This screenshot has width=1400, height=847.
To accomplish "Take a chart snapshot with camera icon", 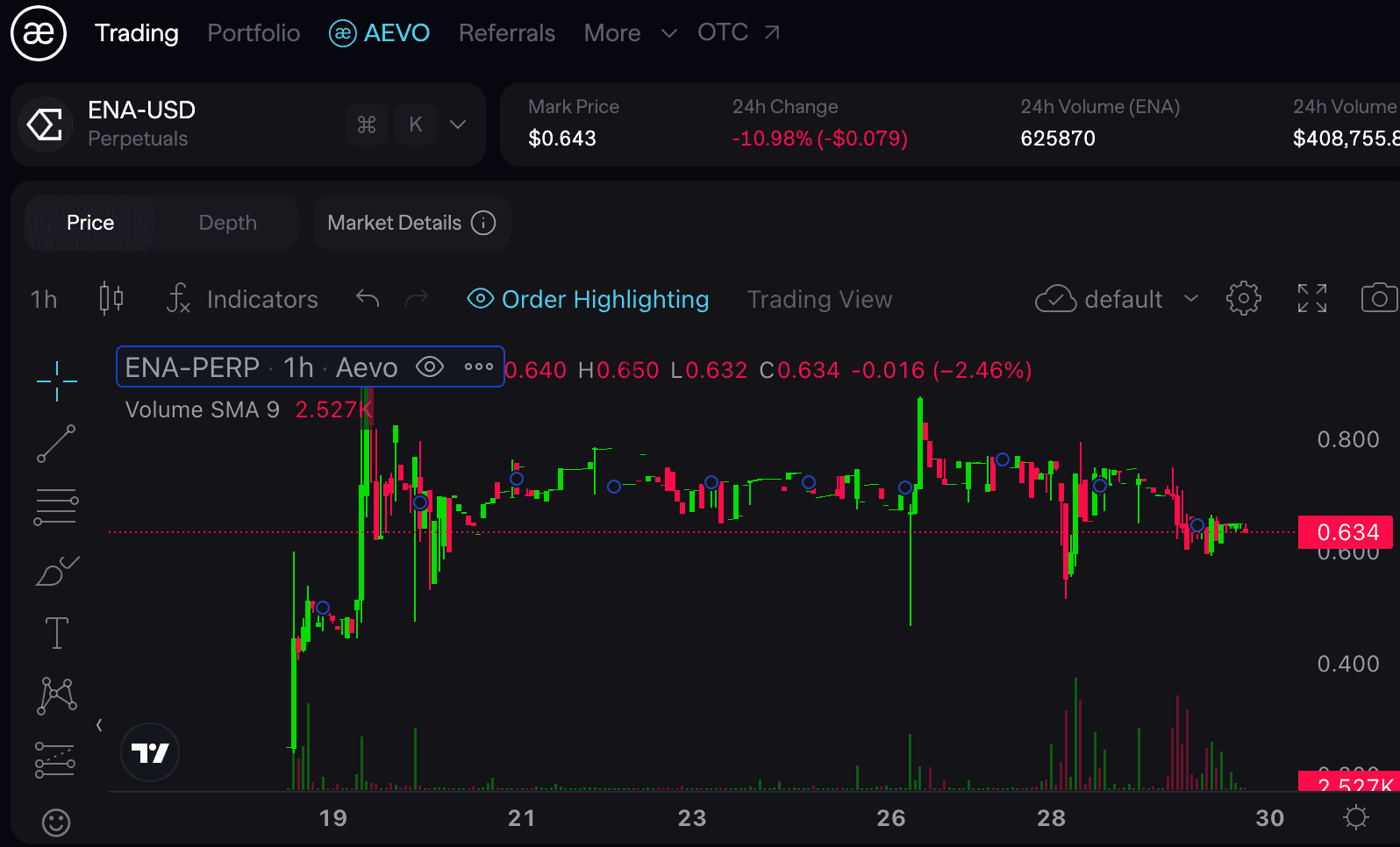I will (x=1378, y=299).
